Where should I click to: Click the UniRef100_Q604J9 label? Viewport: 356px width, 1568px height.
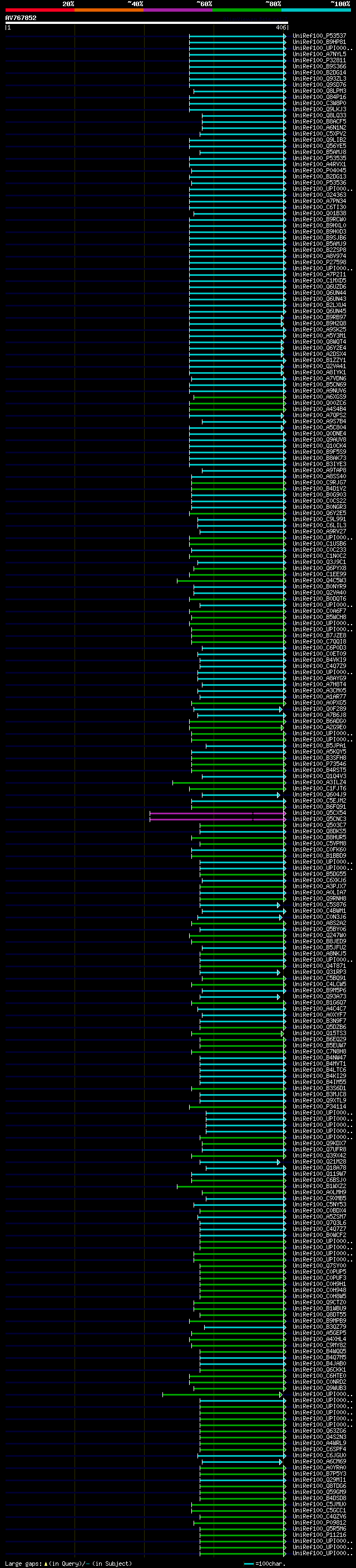tap(319, 795)
